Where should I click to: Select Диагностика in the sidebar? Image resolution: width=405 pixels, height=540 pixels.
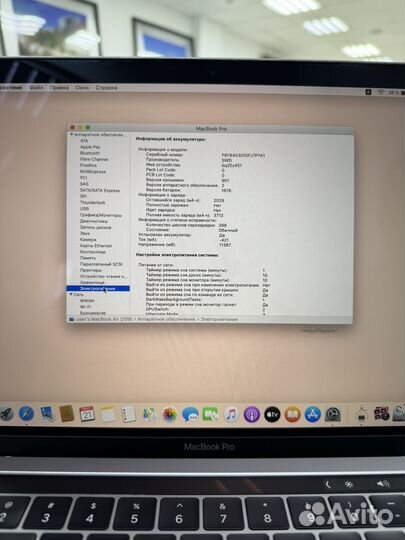coord(93,221)
